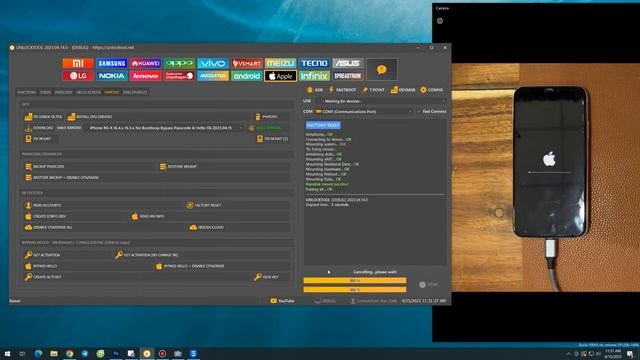Select the Nokia brand tile
This screenshot has width=640, height=360.
tap(111, 76)
